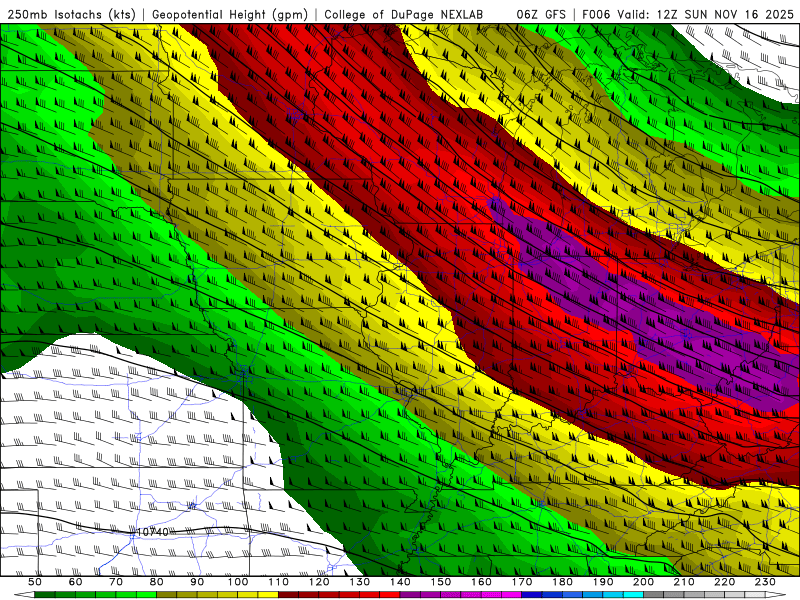800x600 pixels.
Task: Click the "100" legend value
Action: (x=238, y=582)
